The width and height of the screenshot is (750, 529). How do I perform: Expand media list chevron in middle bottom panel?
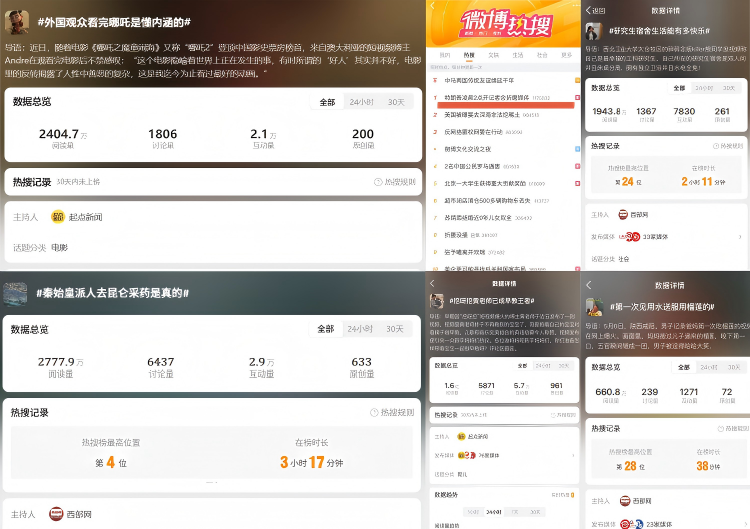click(573, 455)
